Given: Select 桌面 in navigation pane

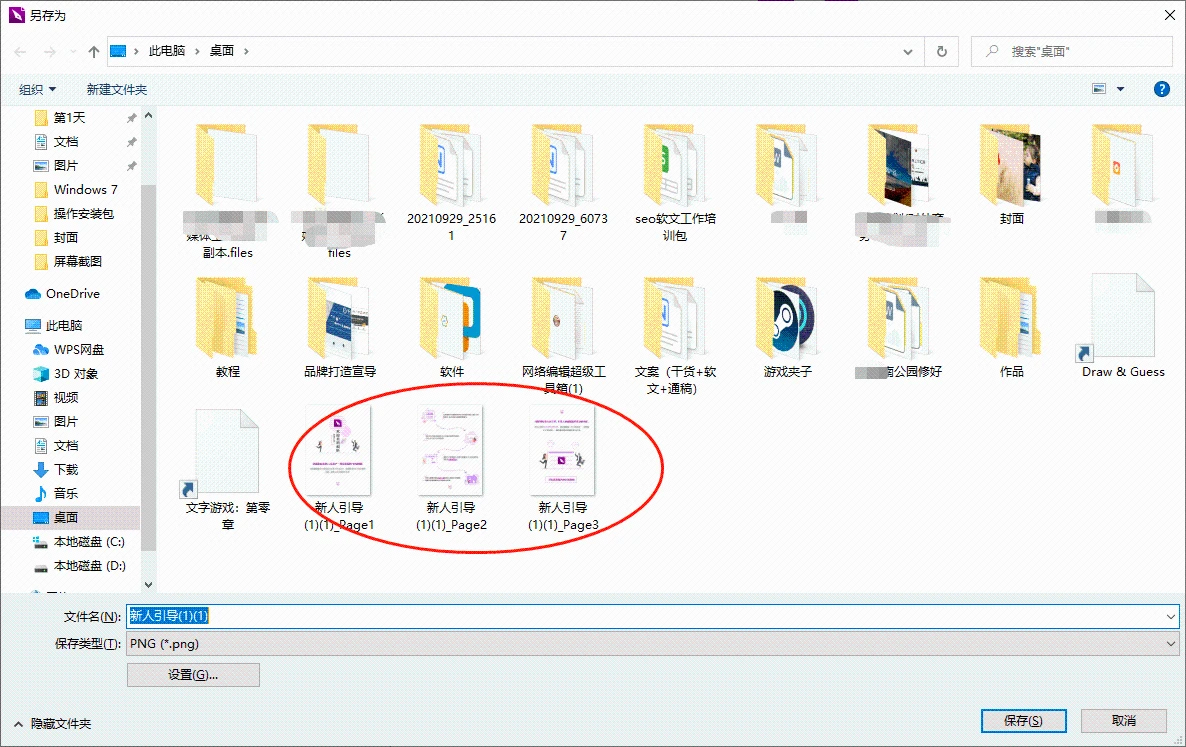Looking at the screenshot, I should (66, 517).
